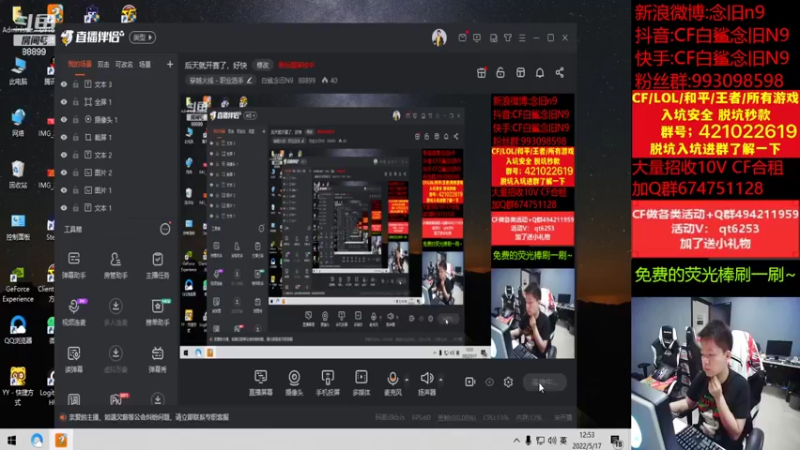
Task: Select the 图片 2 source row
Action: pyautogui.click(x=116, y=172)
